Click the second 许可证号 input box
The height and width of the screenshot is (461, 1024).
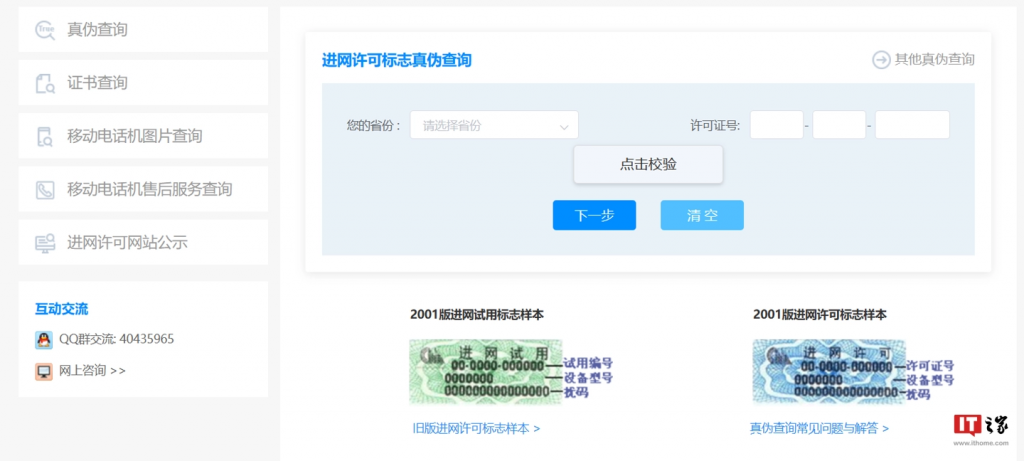[839, 125]
